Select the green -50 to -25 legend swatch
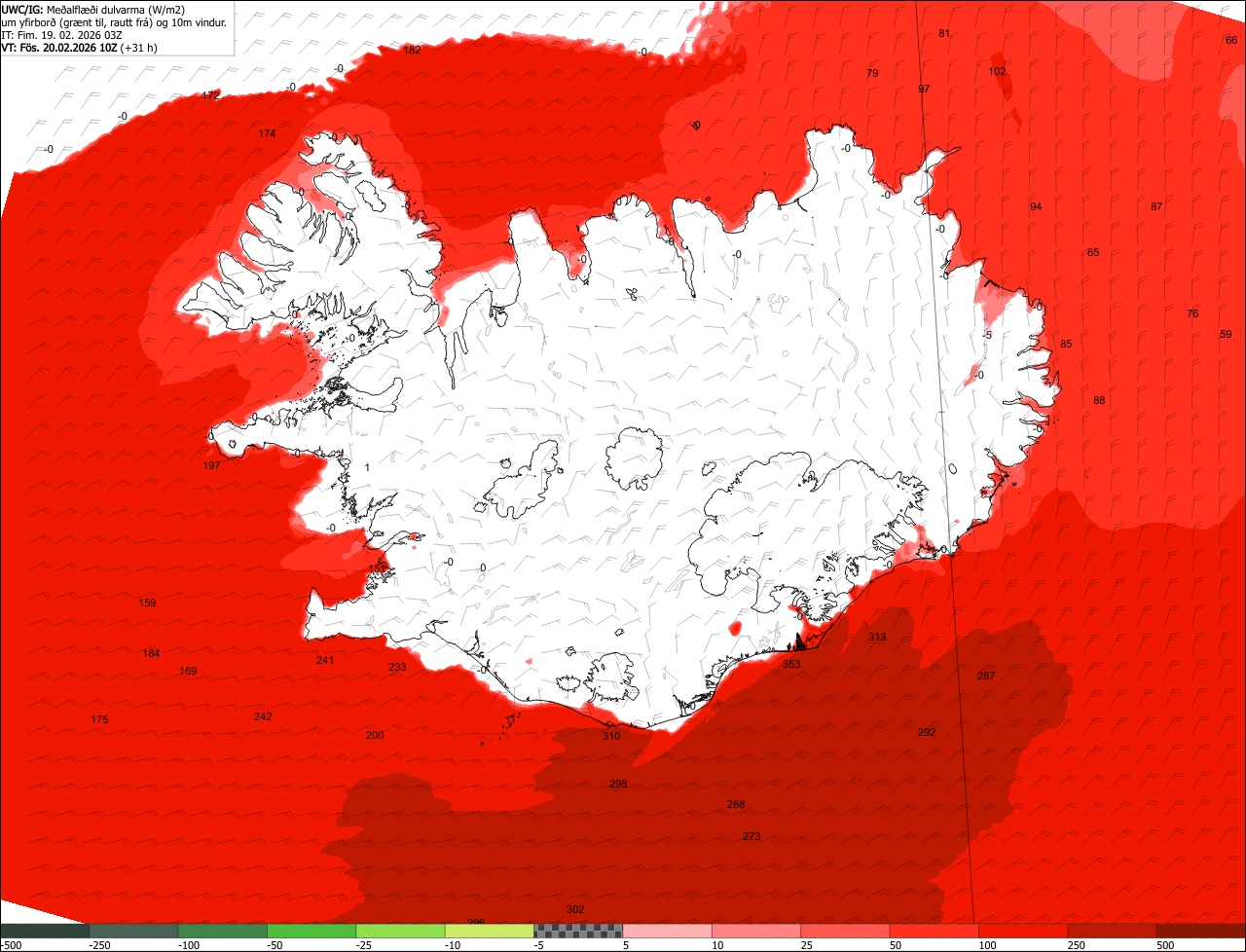The height and width of the screenshot is (952, 1246). point(311,930)
